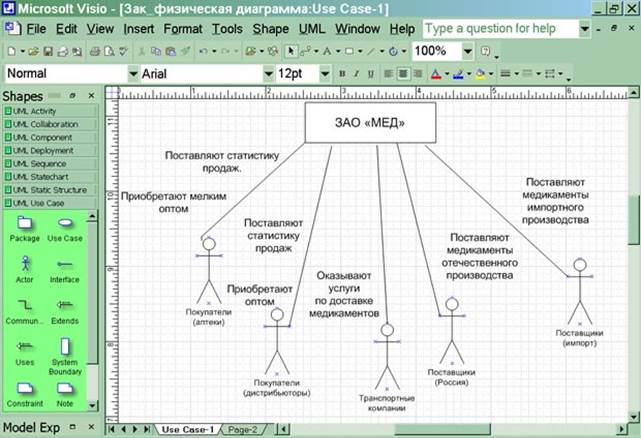Screen dimensions: 641x438
Task: Click the Paste icon
Action: point(170,51)
